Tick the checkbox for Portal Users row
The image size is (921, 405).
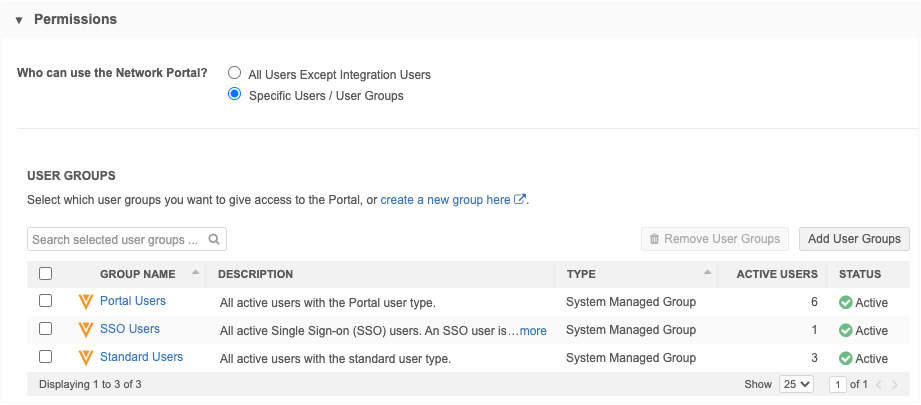click(x=45, y=301)
